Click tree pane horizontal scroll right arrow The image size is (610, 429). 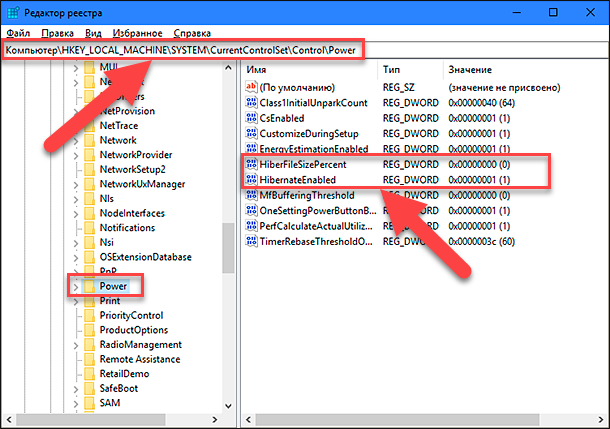tap(215, 419)
